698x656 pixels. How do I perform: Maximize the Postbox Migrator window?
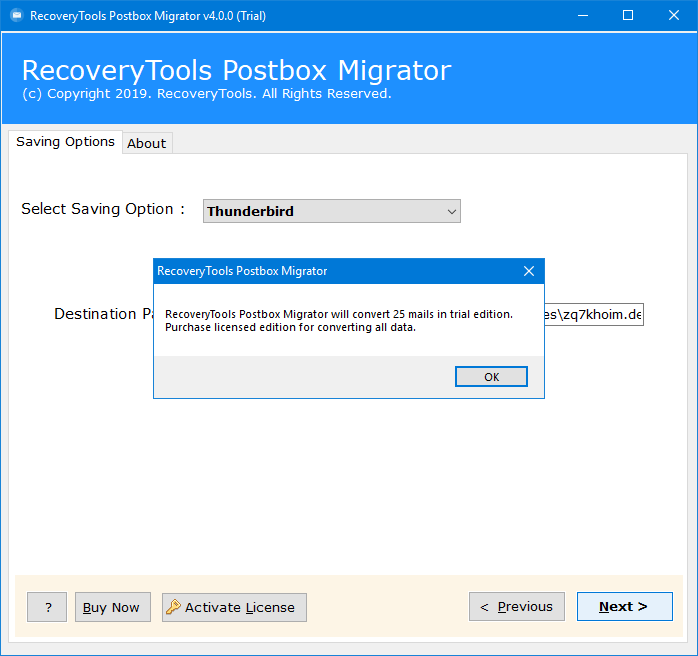coord(628,16)
